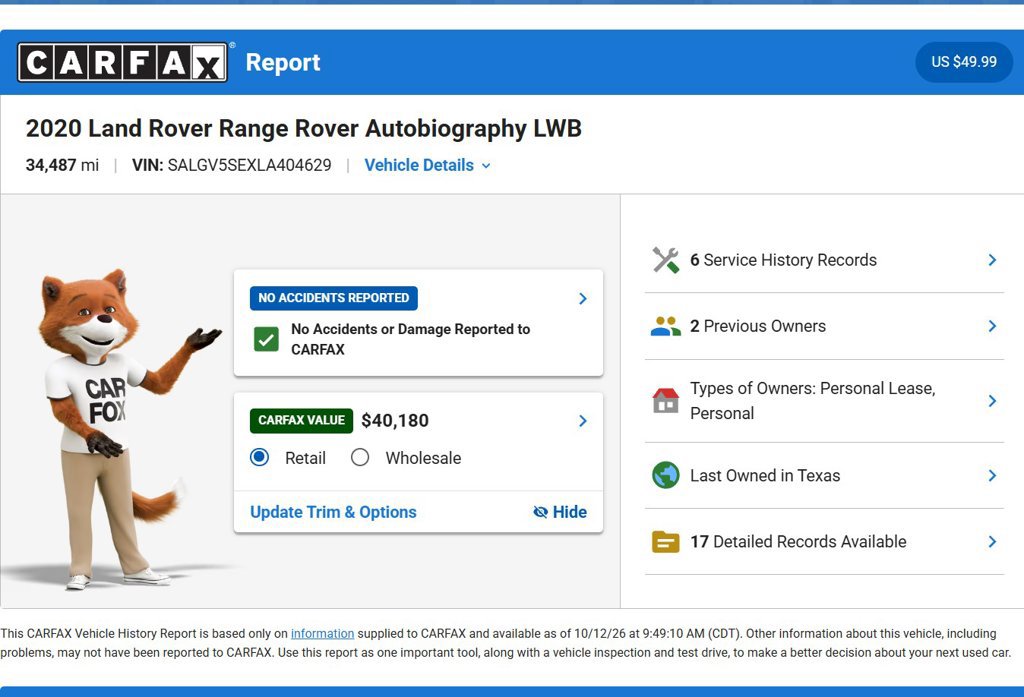The width and height of the screenshot is (1024, 697).
Task: Click the CARFAX VALUE green badge
Action: coord(301,421)
